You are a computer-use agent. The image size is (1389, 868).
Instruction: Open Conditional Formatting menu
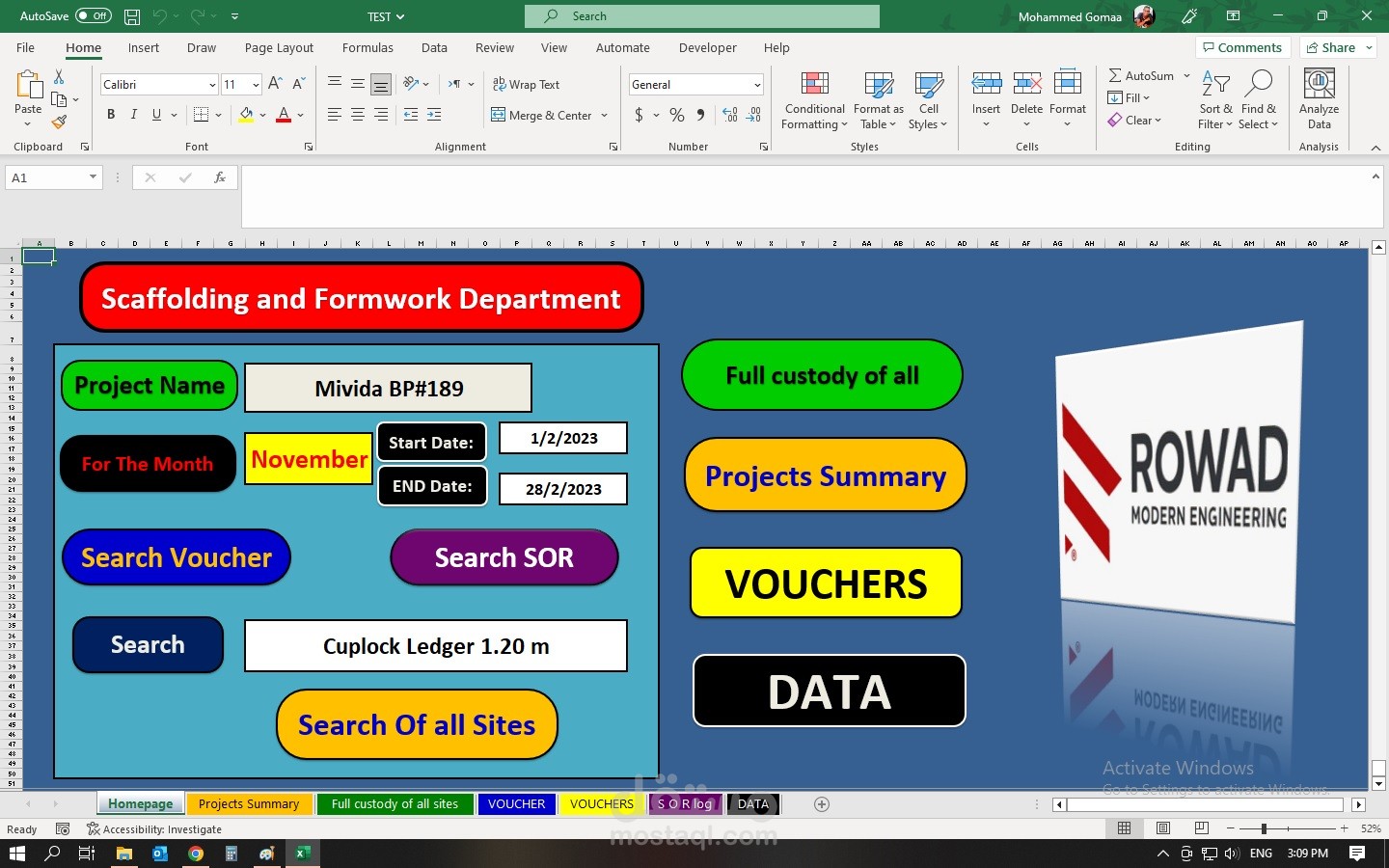[815, 99]
